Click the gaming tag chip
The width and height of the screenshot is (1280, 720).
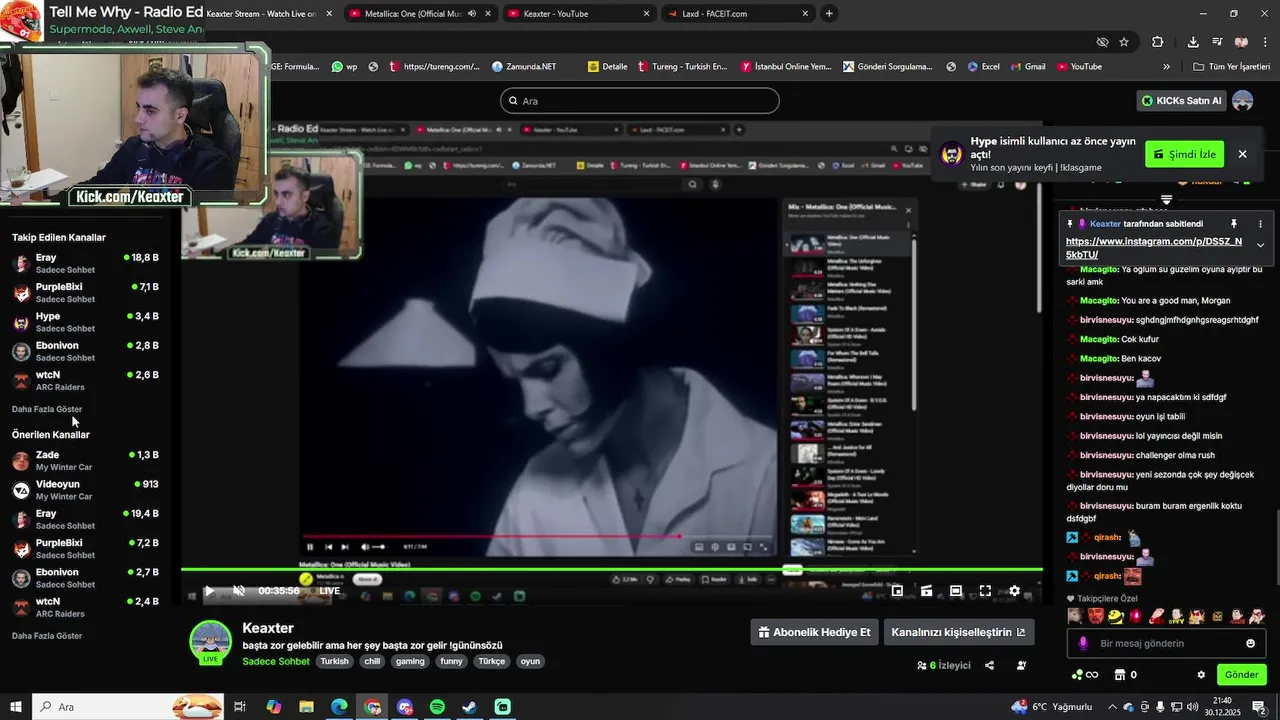(410, 661)
